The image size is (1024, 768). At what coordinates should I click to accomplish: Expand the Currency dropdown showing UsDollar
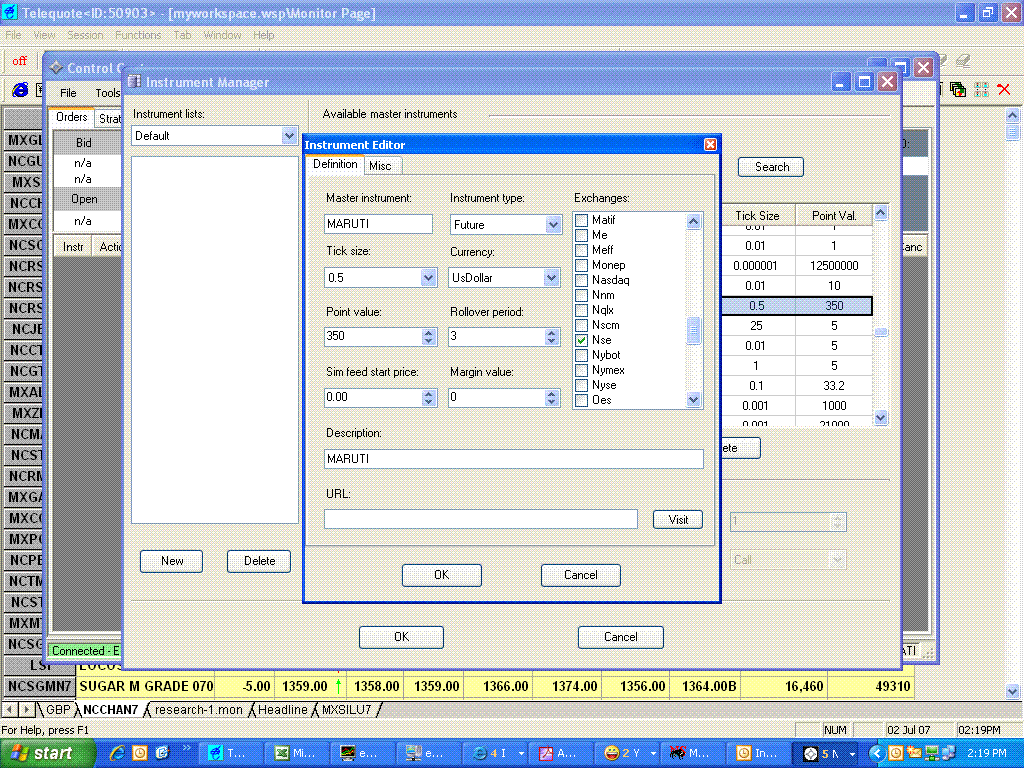(553, 277)
